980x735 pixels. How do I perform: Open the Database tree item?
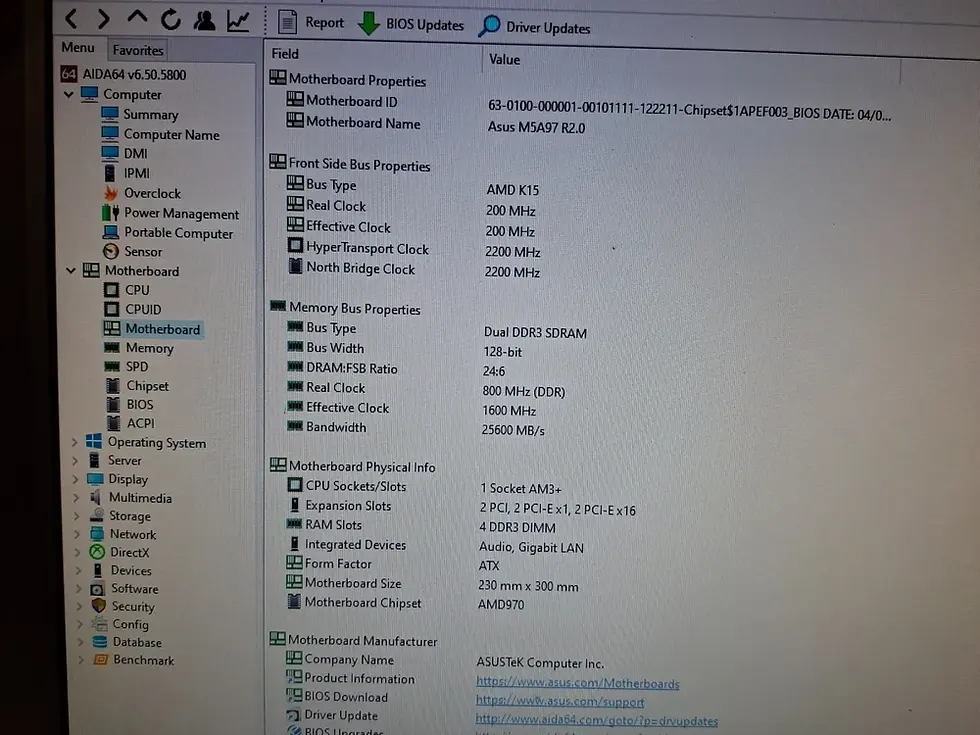click(127, 642)
